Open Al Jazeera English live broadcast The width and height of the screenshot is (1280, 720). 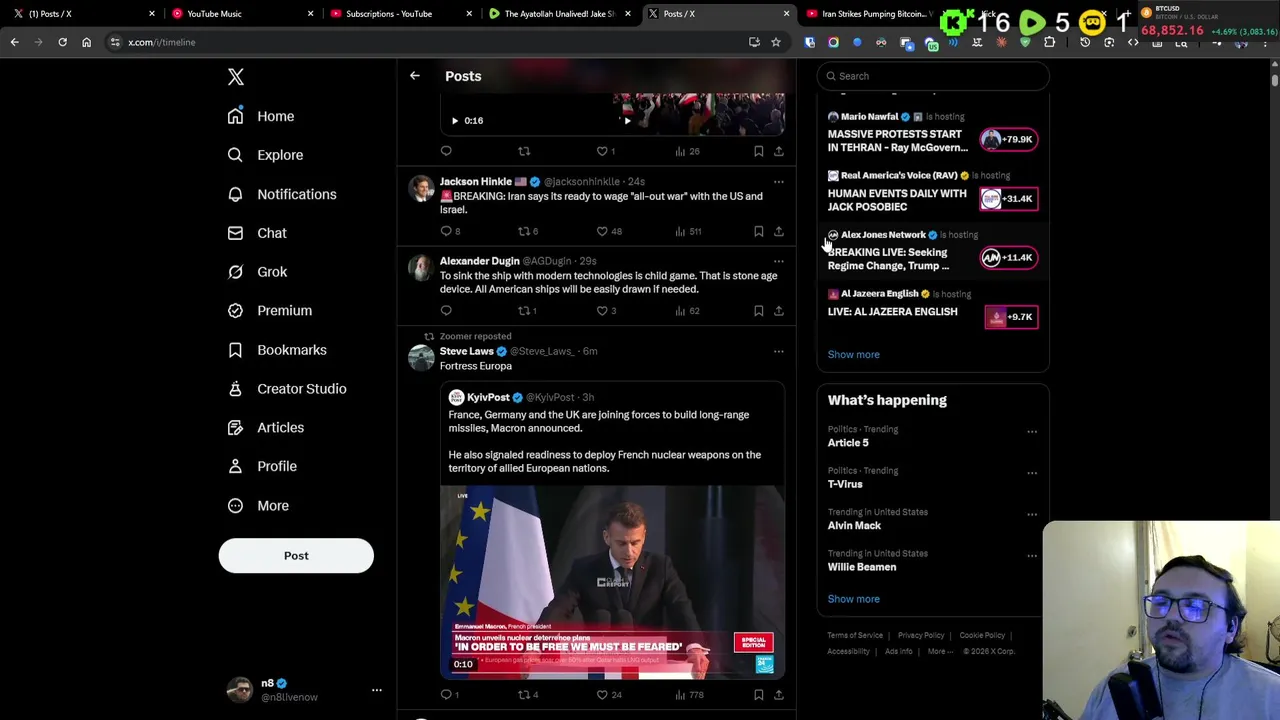933,311
